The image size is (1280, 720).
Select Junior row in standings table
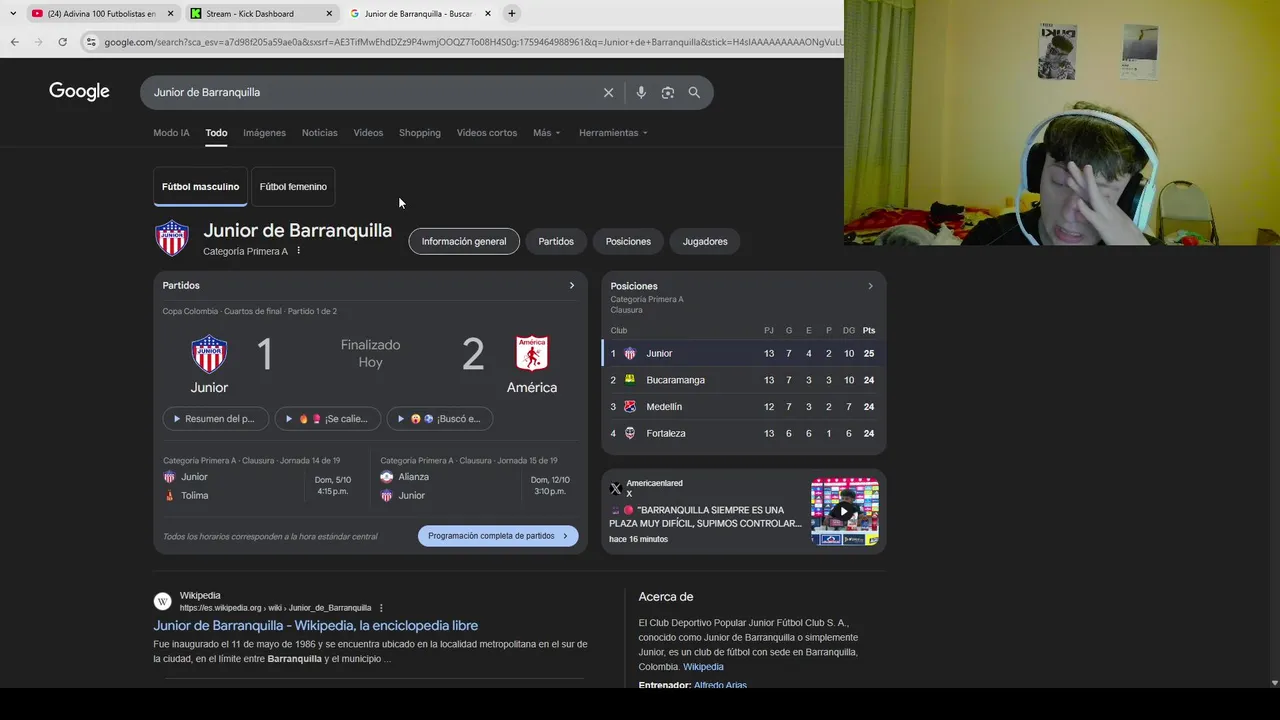click(x=743, y=353)
